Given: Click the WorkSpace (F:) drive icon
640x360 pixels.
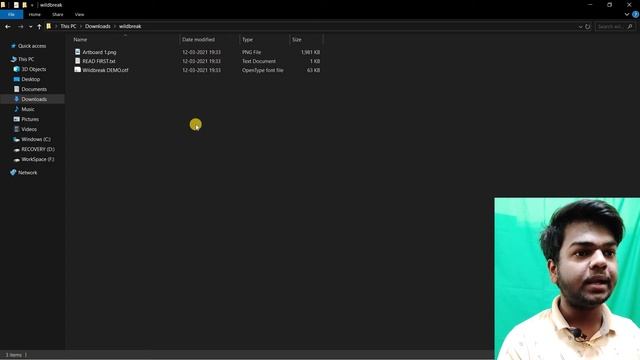Looking at the screenshot, I should (17, 160).
